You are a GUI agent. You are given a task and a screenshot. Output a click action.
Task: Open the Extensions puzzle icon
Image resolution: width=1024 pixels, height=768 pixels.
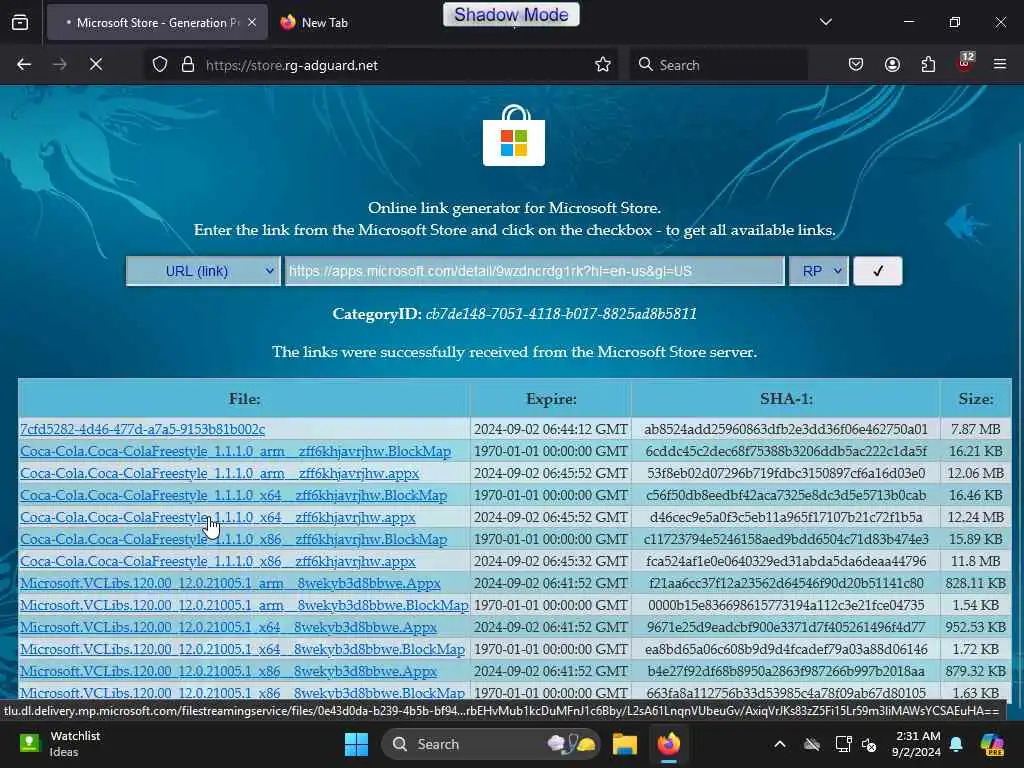[x=928, y=65]
